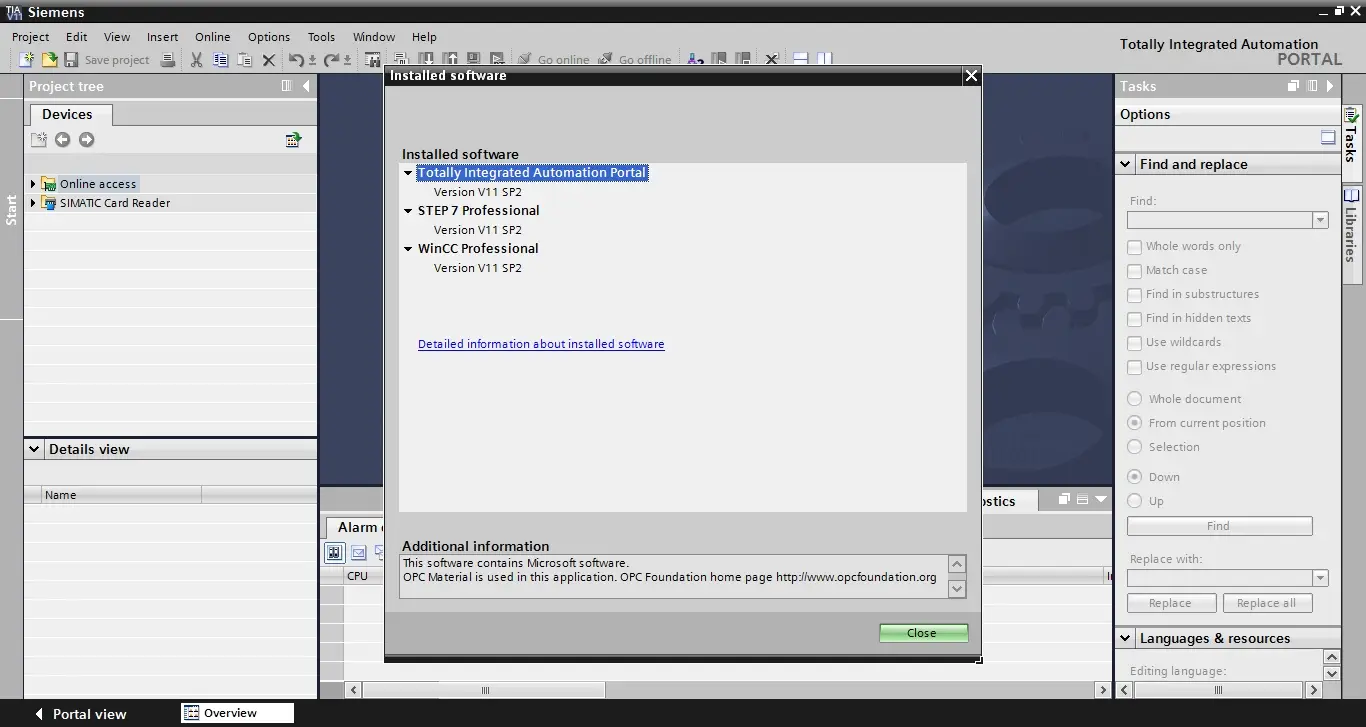Open Detailed information about installed software link

tap(541, 344)
